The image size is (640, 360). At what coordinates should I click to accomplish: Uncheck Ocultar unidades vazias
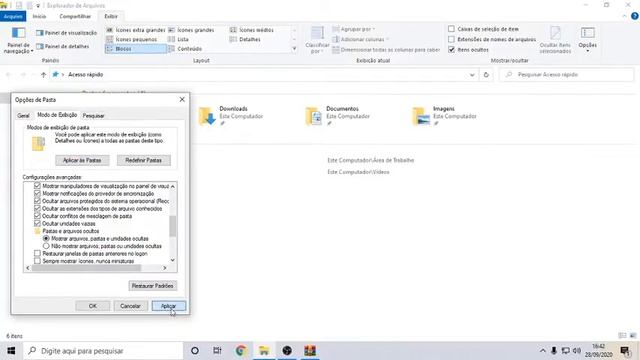[x=37, y=224]
